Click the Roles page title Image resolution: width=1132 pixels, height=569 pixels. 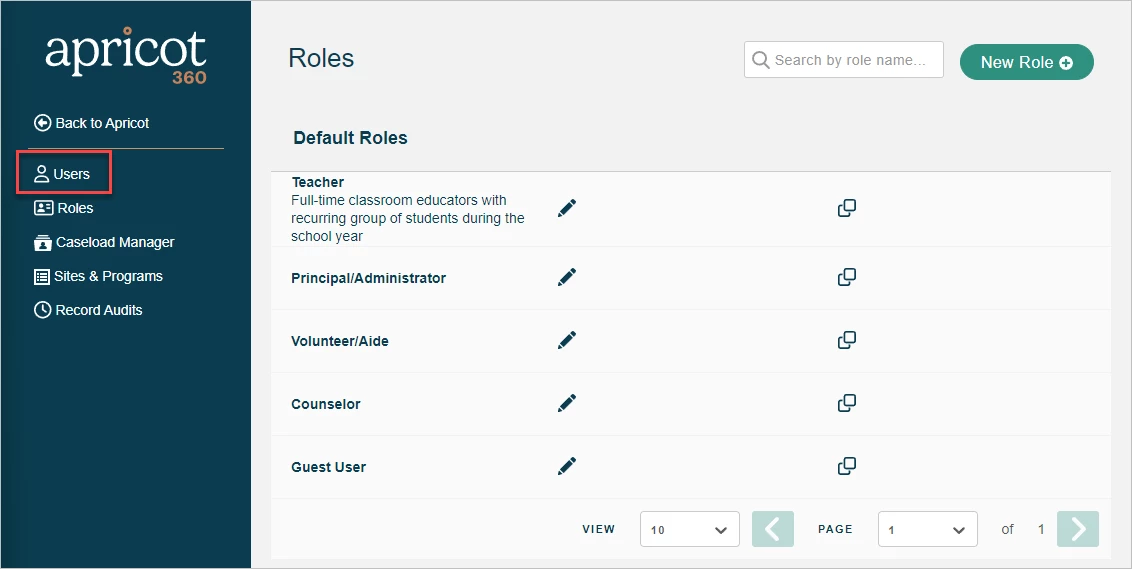click(x=321, y=58)
